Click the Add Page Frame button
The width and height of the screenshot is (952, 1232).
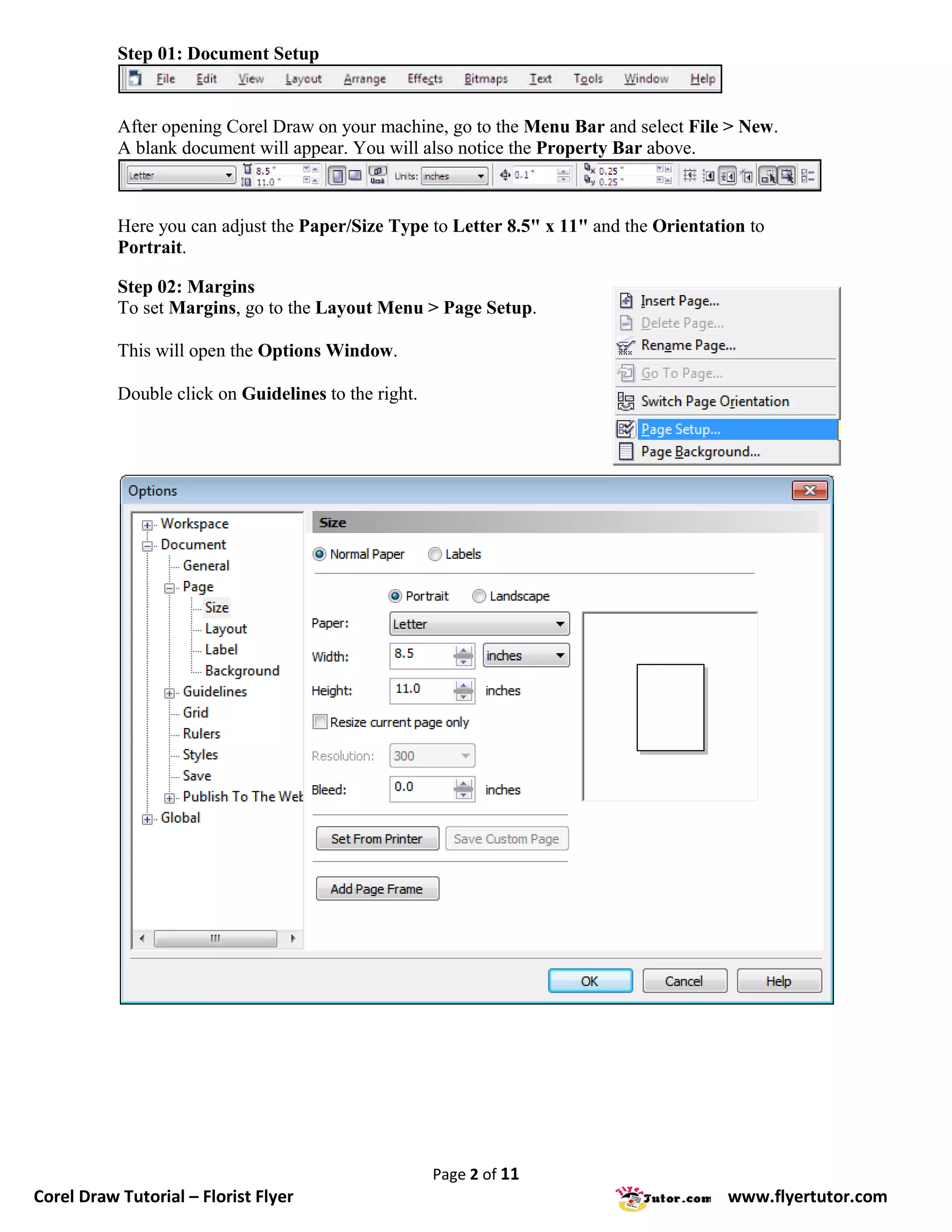377,889
